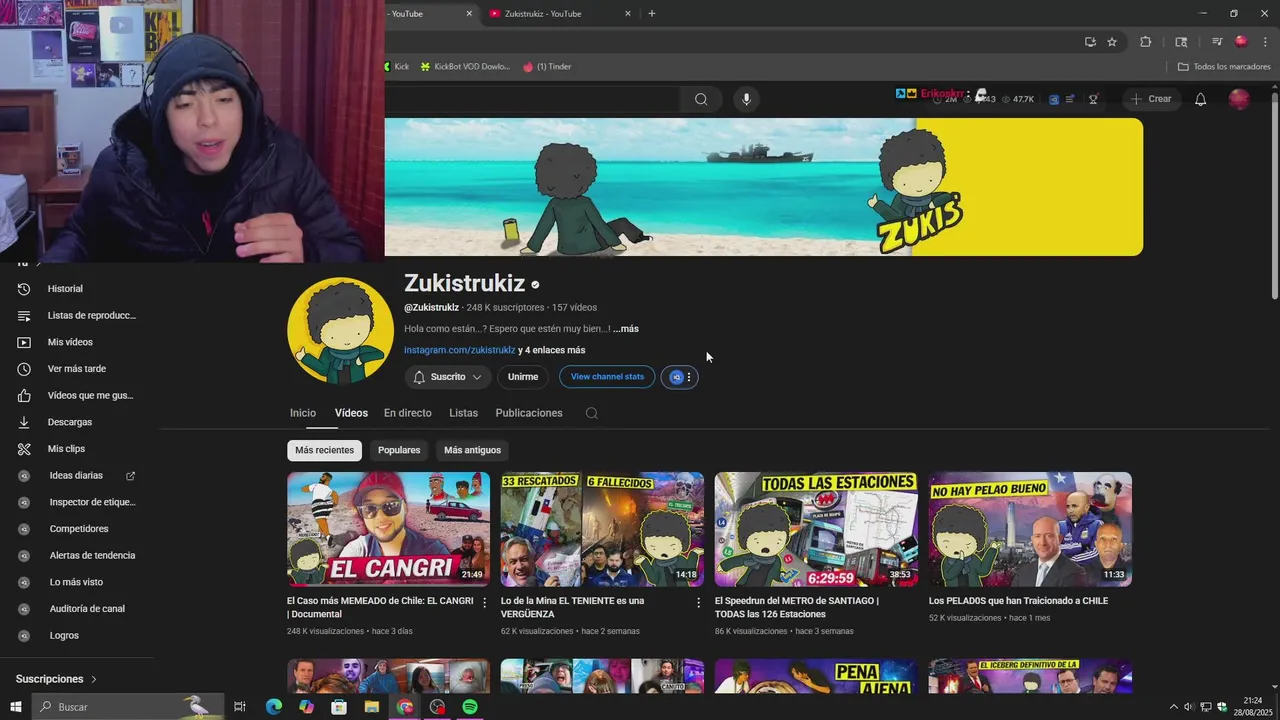This screenshot has width=1280, height=720.
Task: Select the Más recientes filter chip
Action: pyautogui.click(x=324, y=450)
